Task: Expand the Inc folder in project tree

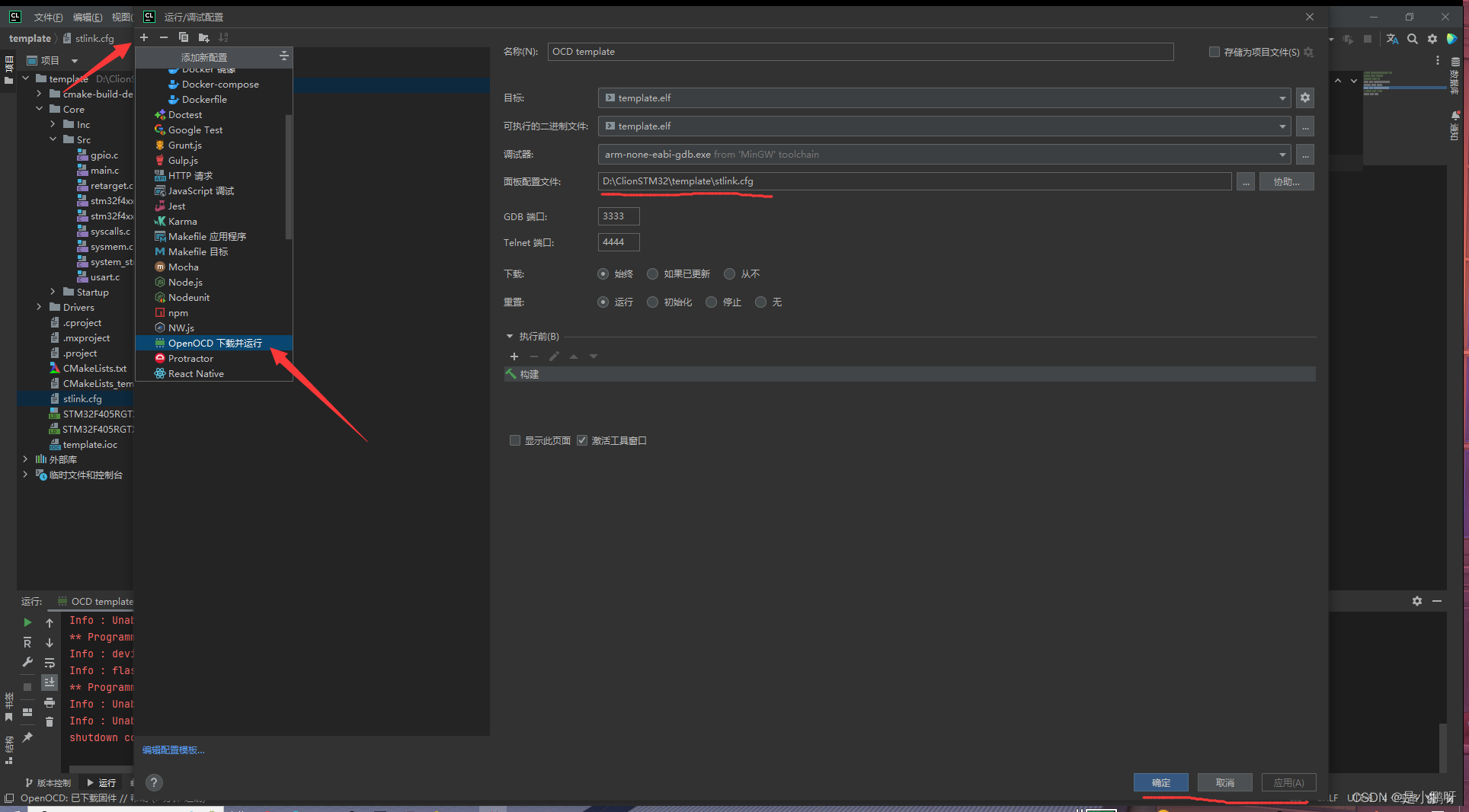Action: (x=53, y=124)
